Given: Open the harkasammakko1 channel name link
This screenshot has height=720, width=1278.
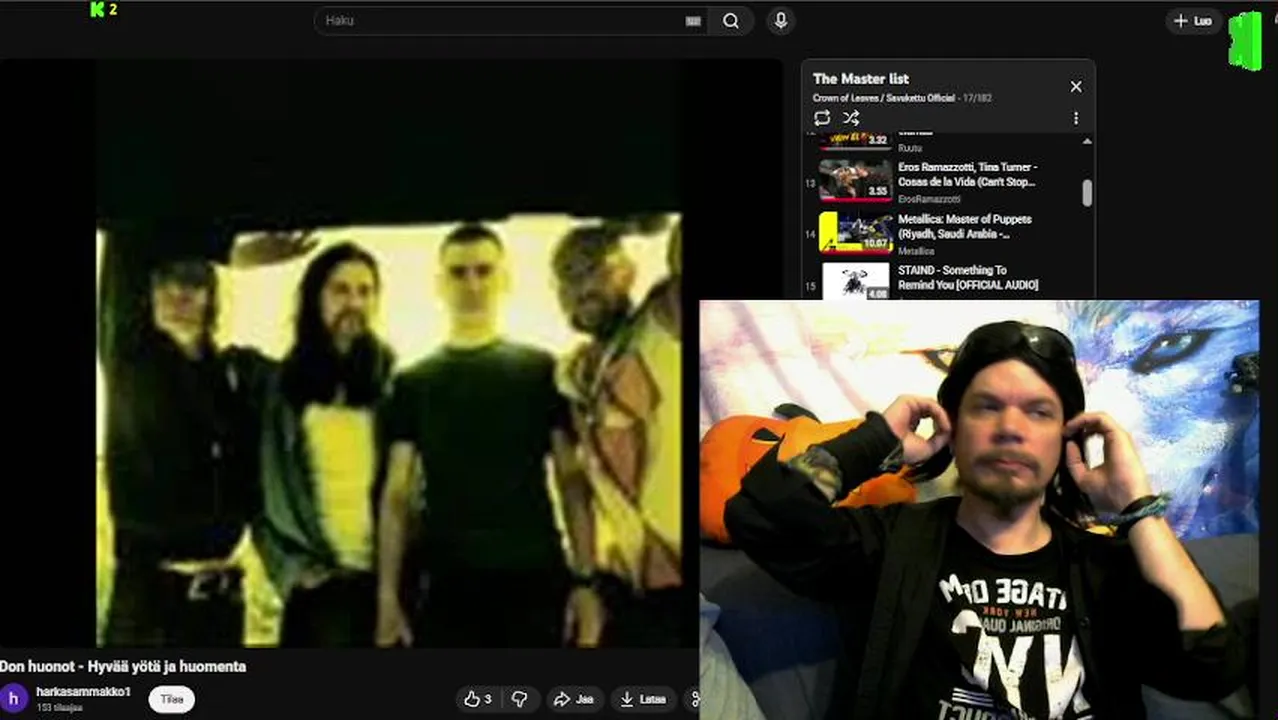Looking at the screenshot, I should [84, 692].
